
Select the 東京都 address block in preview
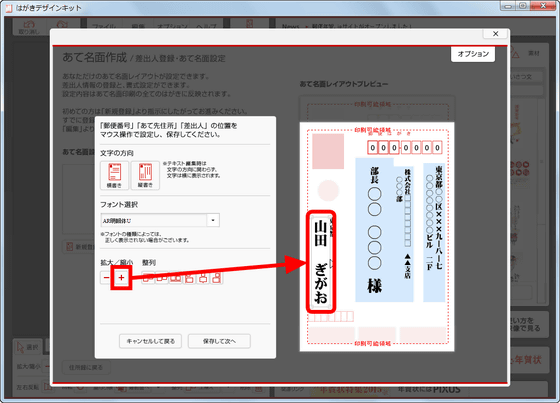[x=434, y=232]
